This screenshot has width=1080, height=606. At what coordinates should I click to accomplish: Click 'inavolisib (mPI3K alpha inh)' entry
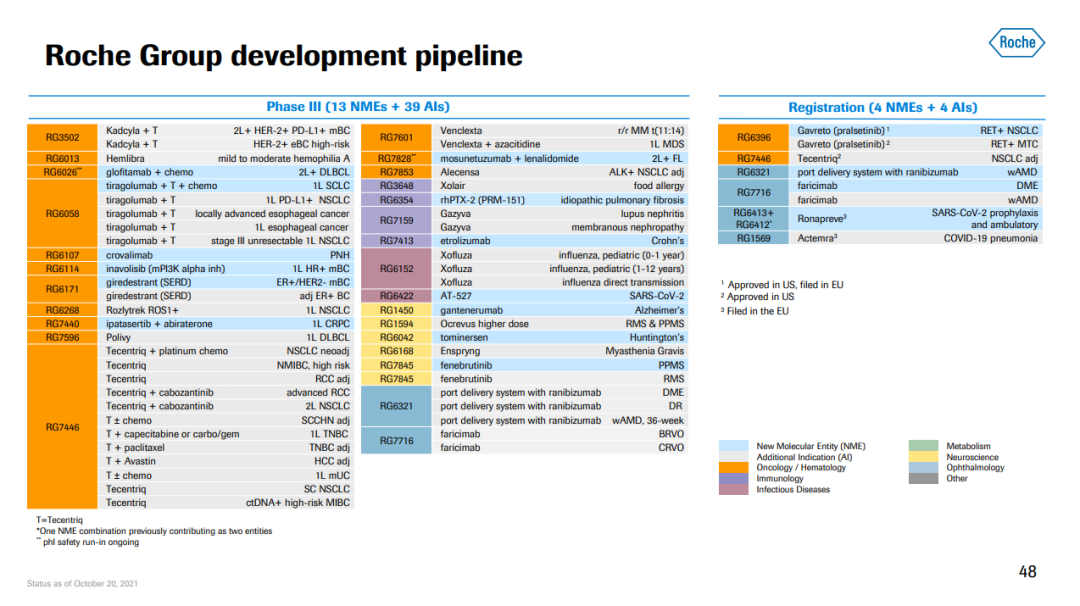tap(165, 269)
